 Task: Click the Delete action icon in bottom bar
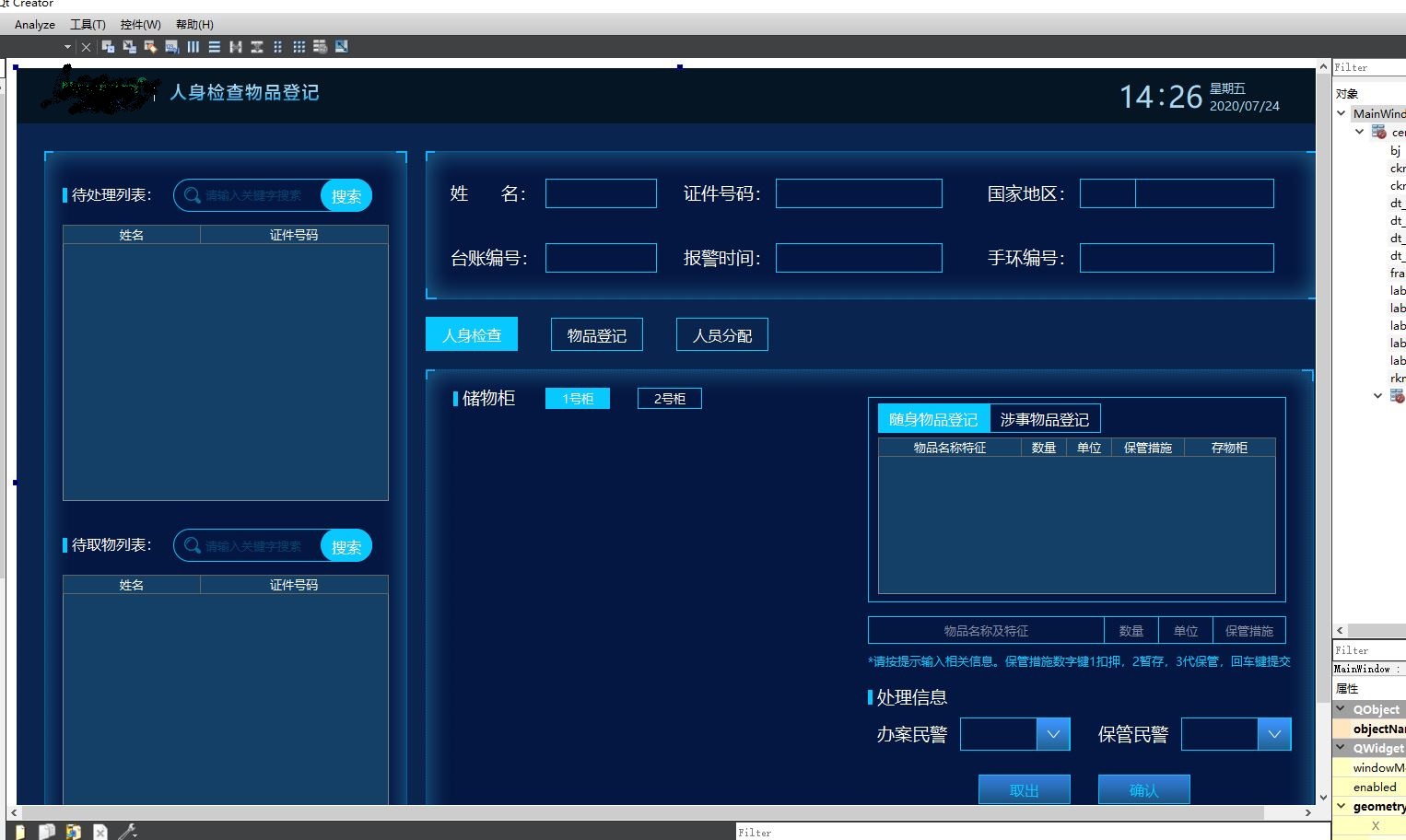[100, 832]
